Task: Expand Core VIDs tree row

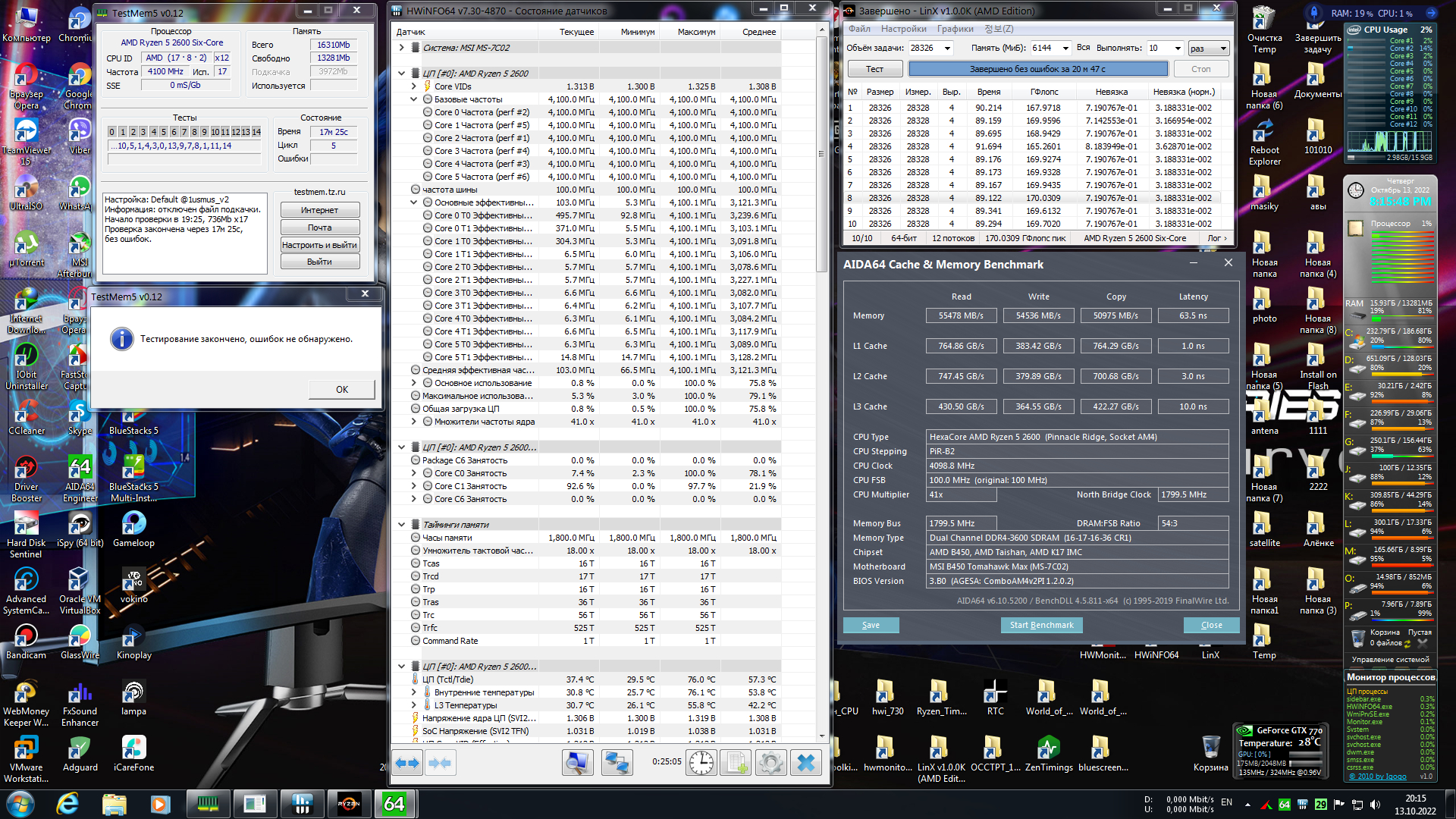Action: [x=414, y=86]
